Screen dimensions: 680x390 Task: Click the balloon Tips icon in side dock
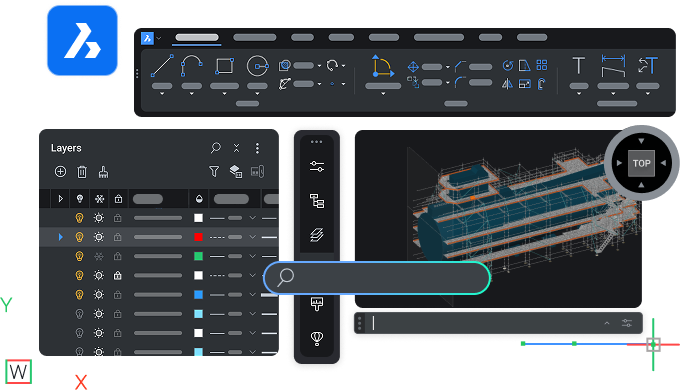coord(317,338)
